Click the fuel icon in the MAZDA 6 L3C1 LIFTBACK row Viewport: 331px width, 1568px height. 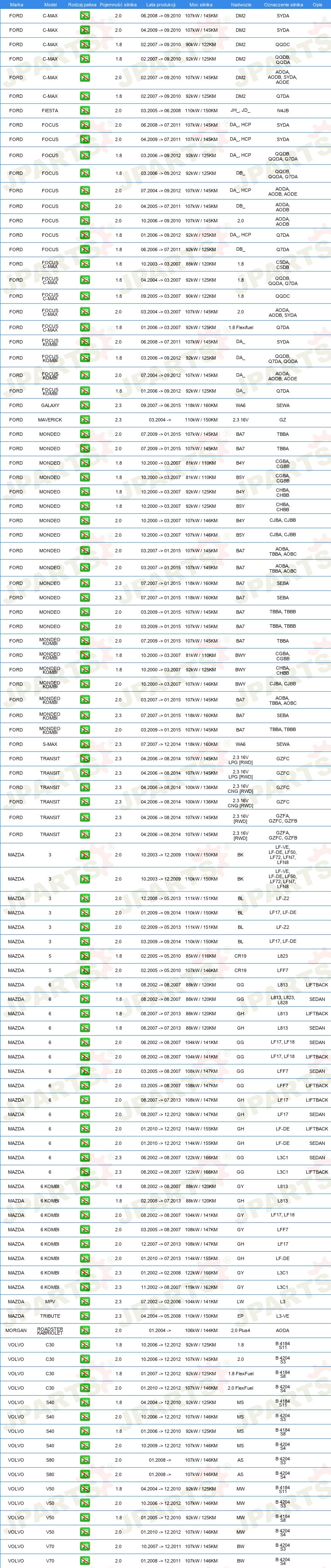pyautogui.click(x=85, y=1172)
